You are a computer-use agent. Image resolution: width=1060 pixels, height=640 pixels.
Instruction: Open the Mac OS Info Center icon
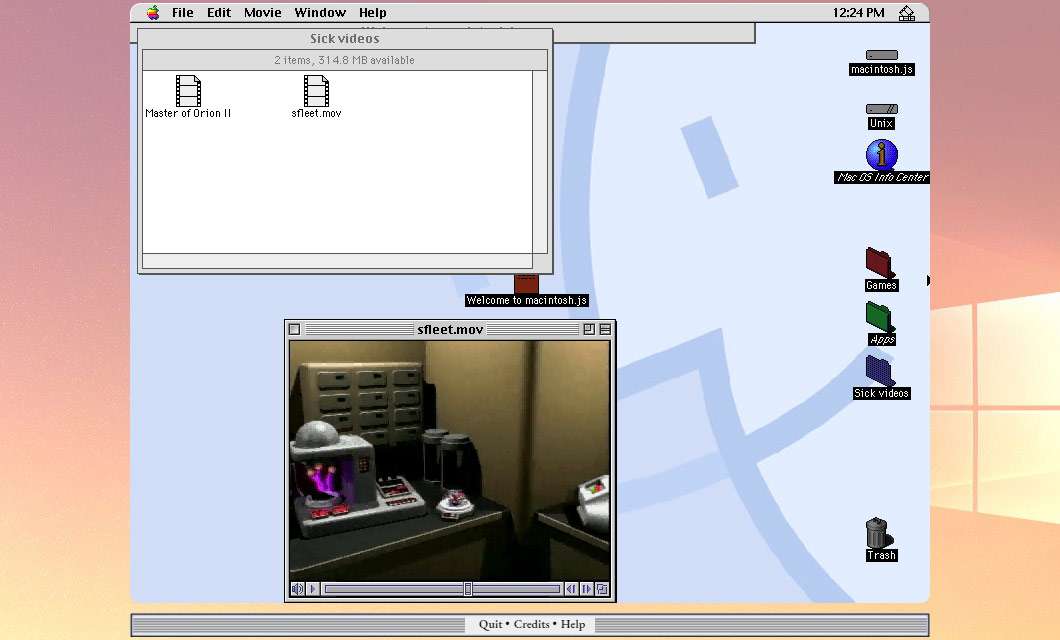point(882,162)
